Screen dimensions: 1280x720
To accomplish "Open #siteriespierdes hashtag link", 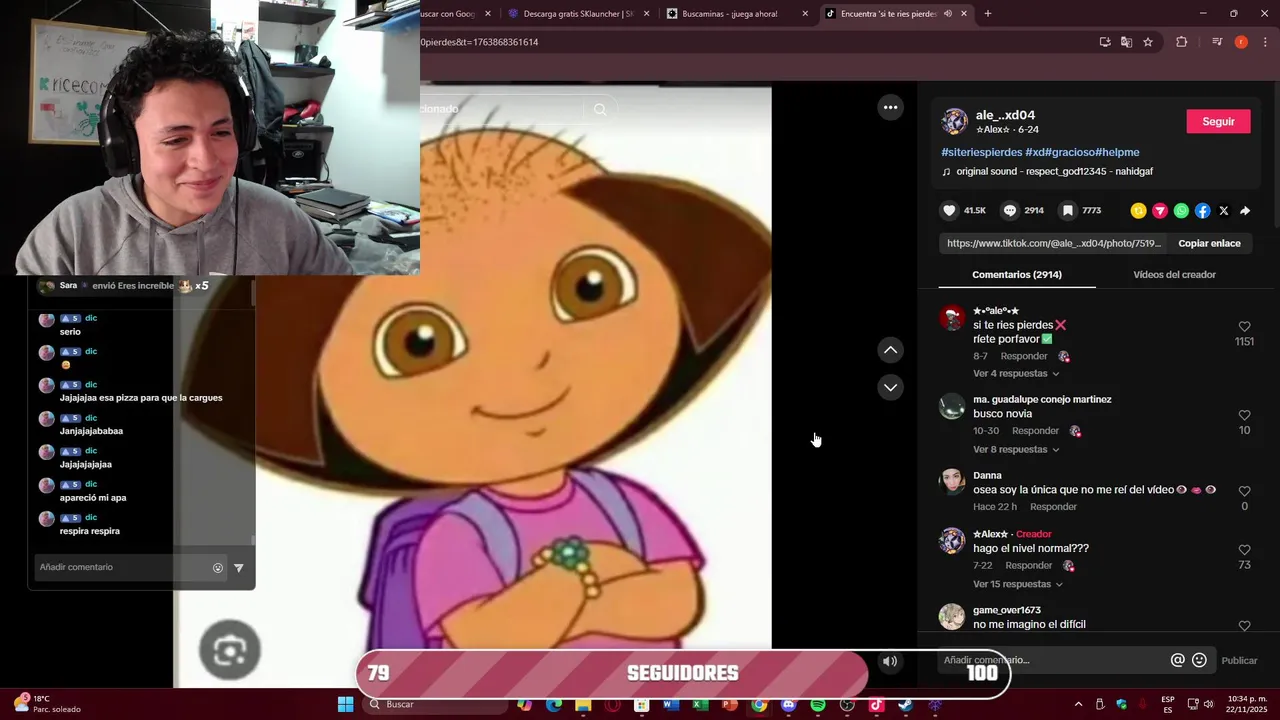I will pos(982,152).
